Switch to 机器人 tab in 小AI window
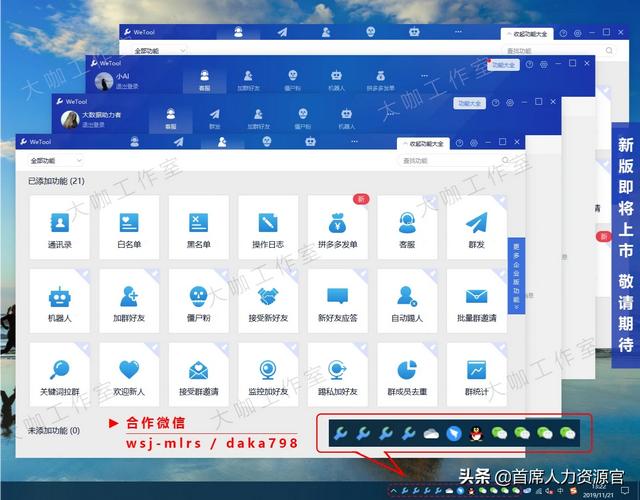This screenshot has height=500, width=640. pyautogui.click(x=336, y=80)
